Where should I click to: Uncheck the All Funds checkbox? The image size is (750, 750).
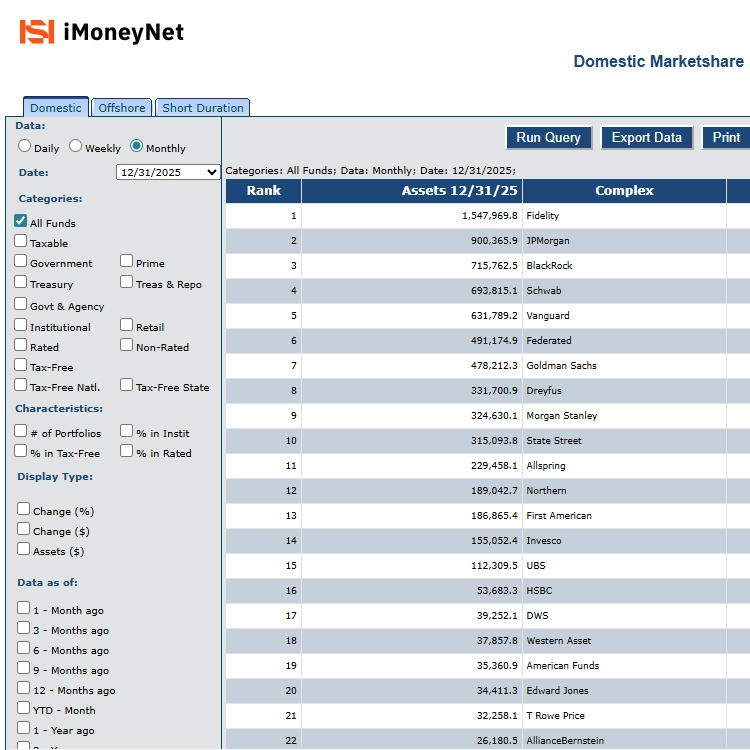point(21,221)
